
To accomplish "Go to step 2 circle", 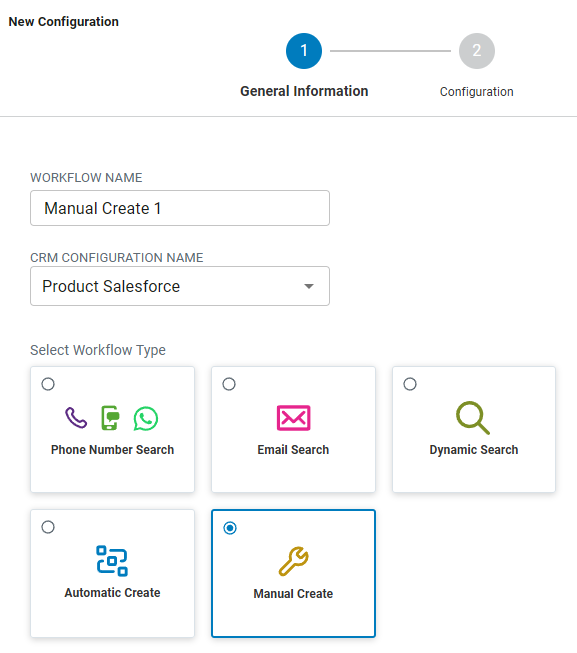I will (477, 51).
